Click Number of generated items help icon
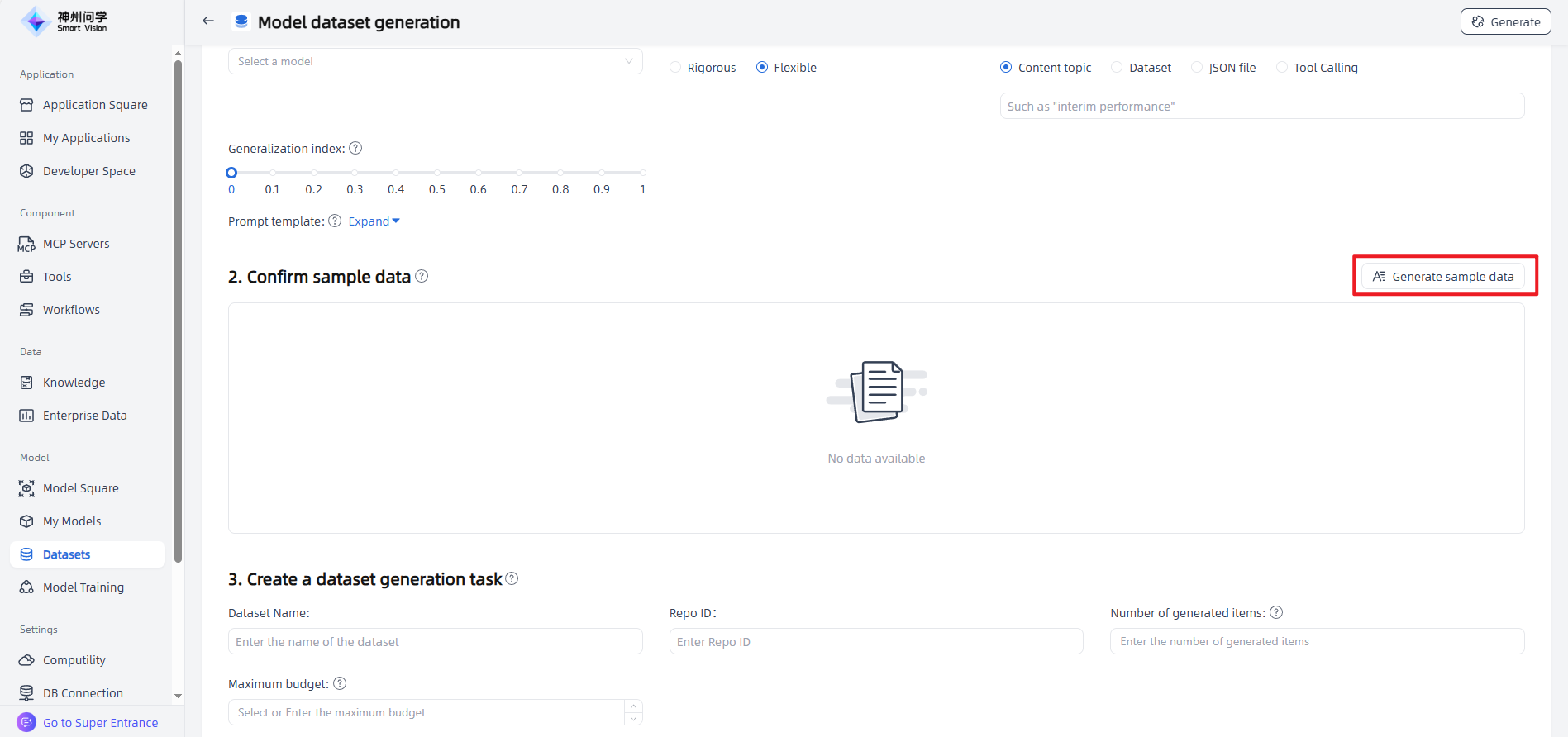1568x737 pixels. tap(1276, 613)
